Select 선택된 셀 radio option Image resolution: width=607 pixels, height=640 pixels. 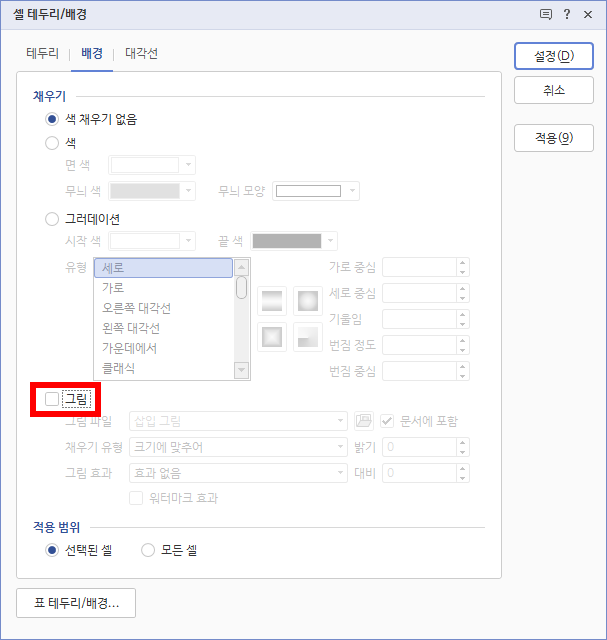(x=52, y=550)
